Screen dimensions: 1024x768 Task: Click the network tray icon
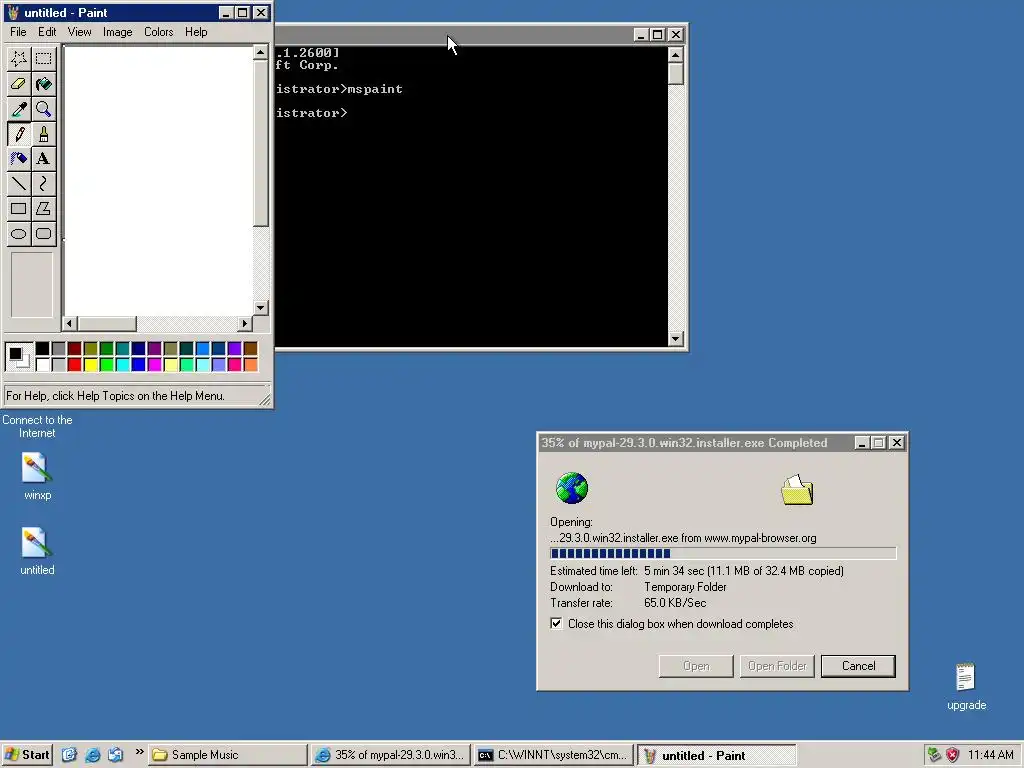point(935,755)
